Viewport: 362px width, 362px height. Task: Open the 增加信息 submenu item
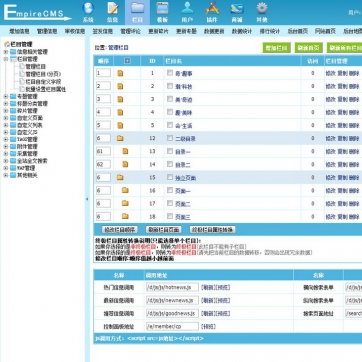coord(19,31)
